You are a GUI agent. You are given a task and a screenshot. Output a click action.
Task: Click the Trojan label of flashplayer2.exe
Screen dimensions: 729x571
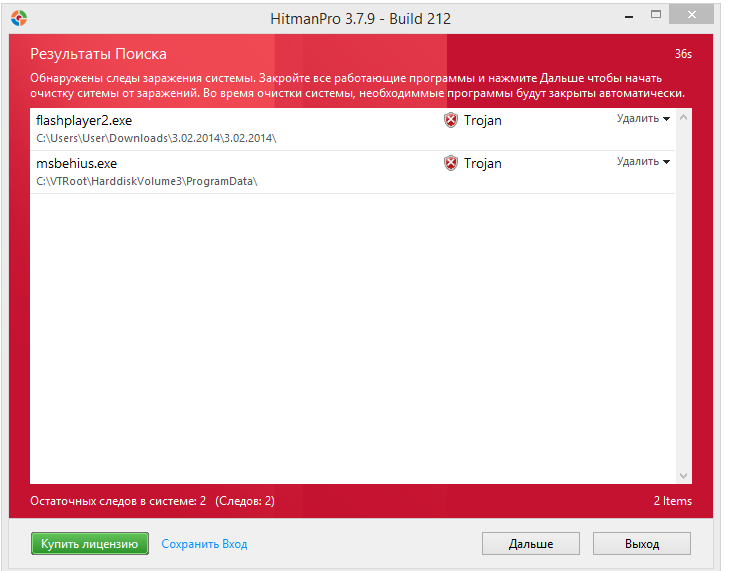tap(483, 120)
